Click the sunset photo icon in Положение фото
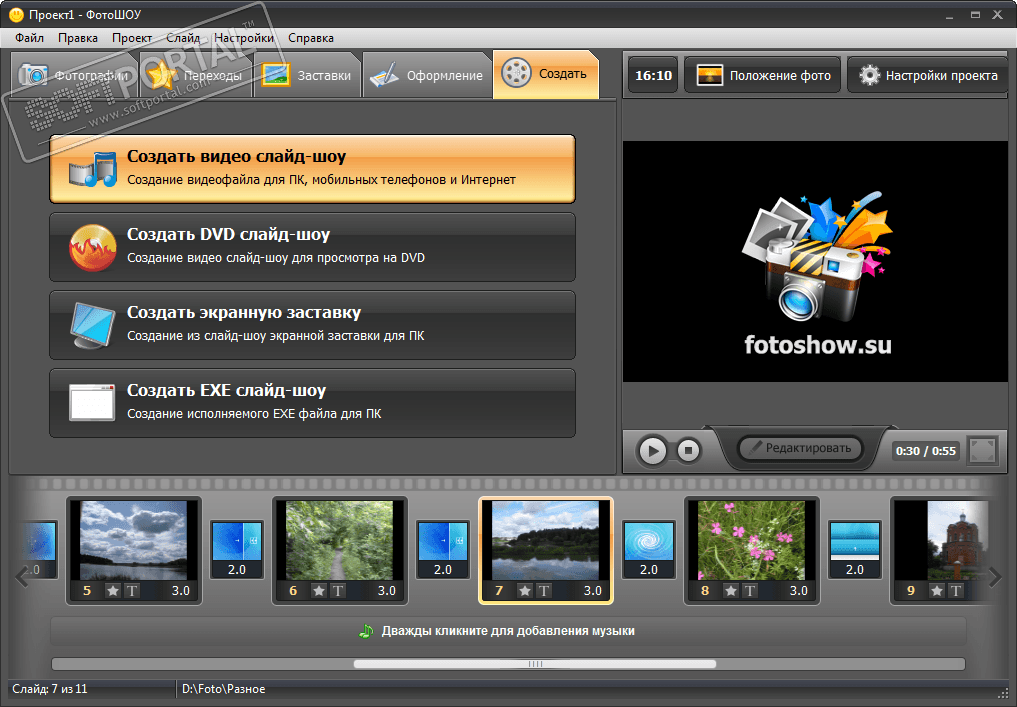1017x707 pixels. 710,75
